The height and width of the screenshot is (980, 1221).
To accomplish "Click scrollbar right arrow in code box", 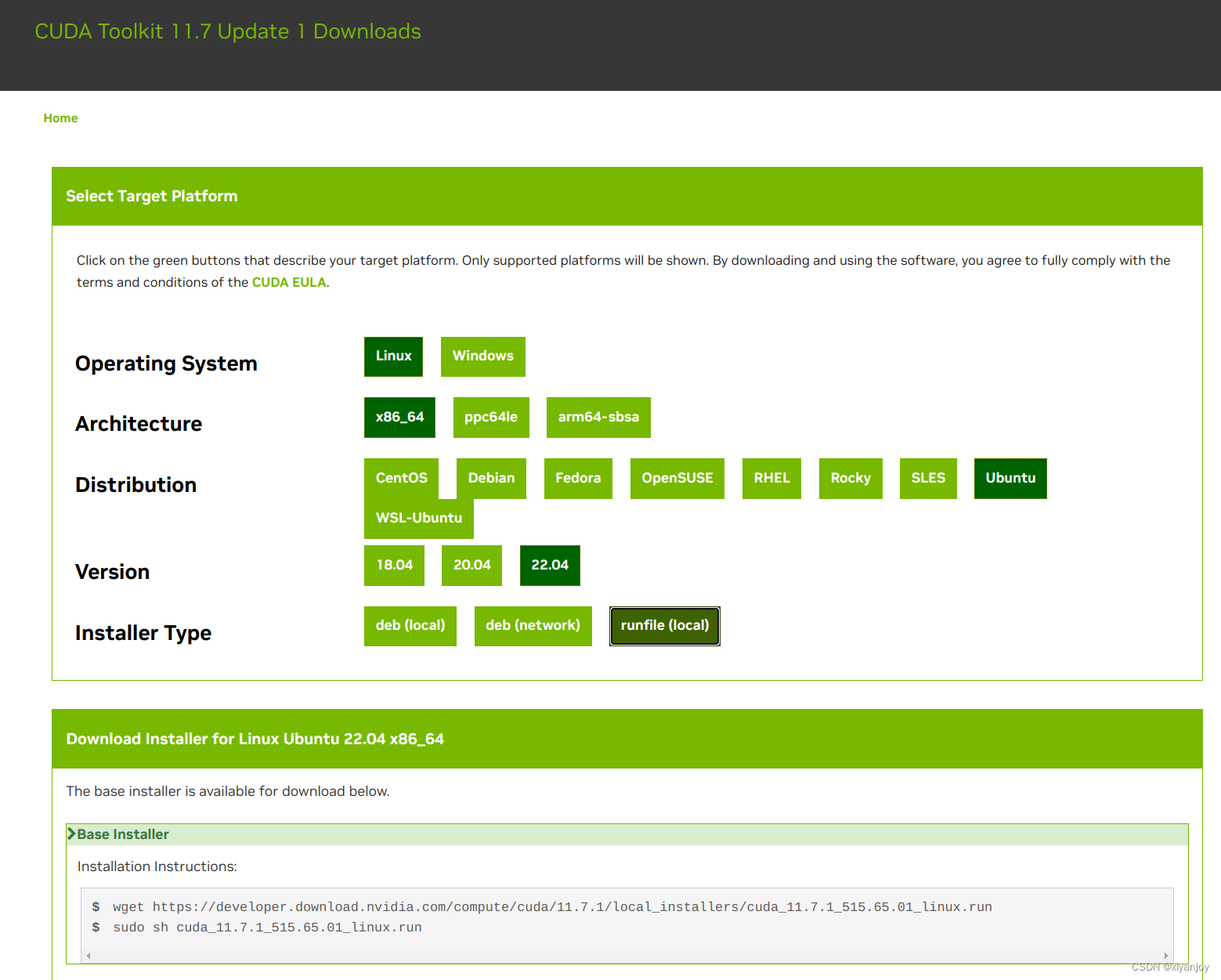I will 1166,956.
